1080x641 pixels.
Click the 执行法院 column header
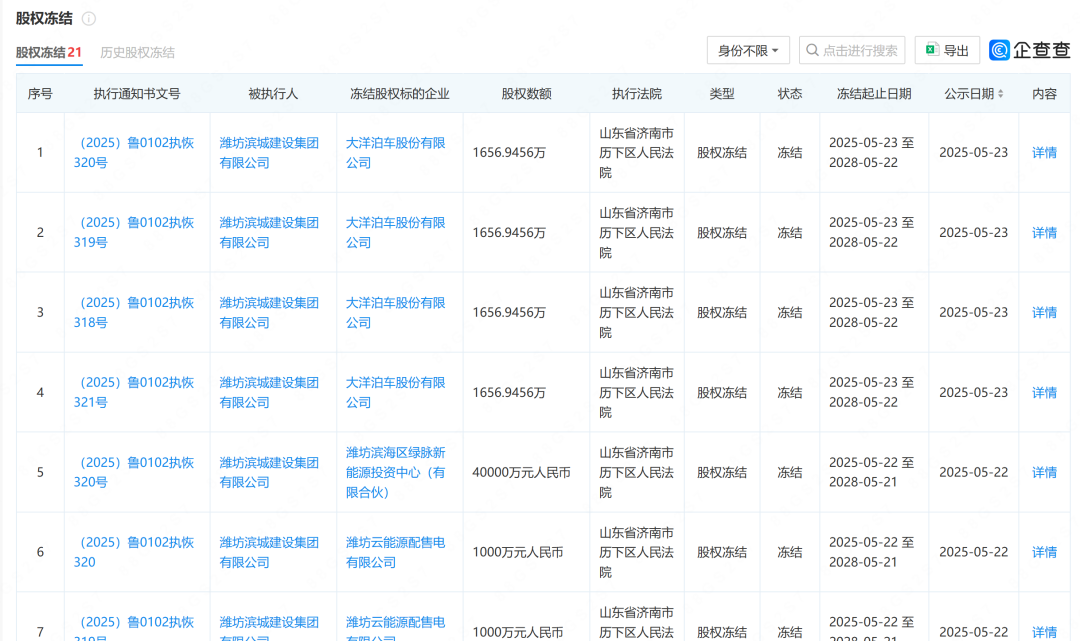click(637, 94)
